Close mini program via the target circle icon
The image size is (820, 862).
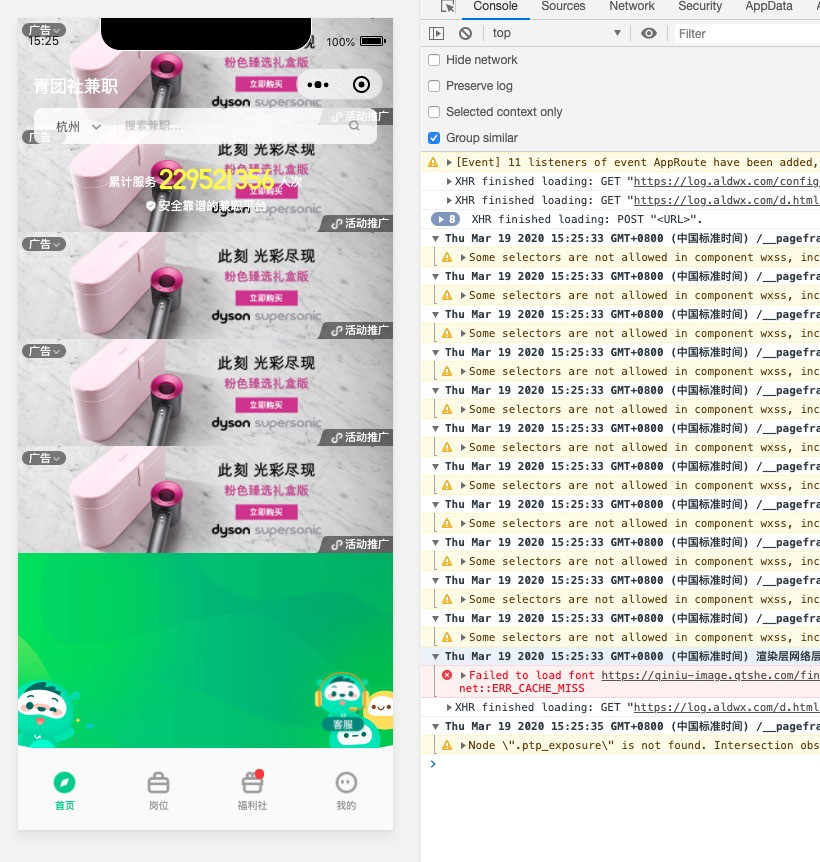click(x=361, y=85)
